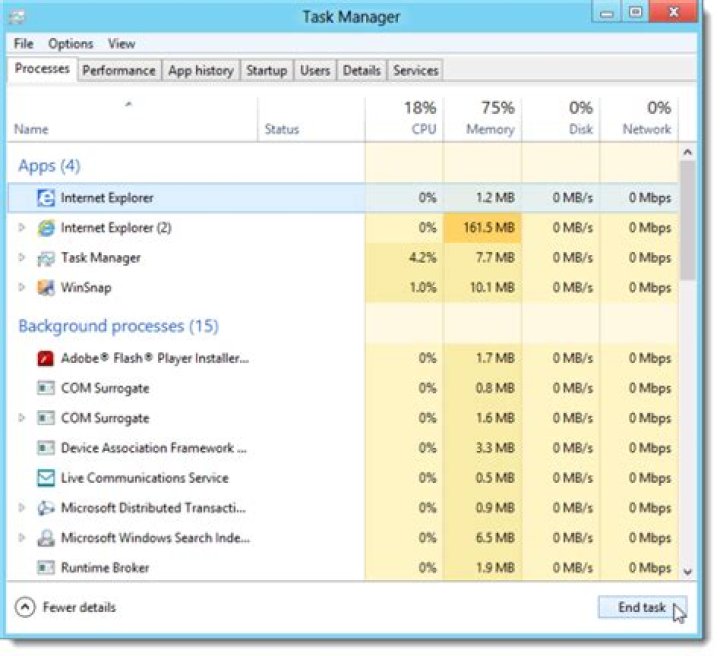Click the Device Association Framework icon
This screenshot has width=720, height=656.
[x=45, y=448]
